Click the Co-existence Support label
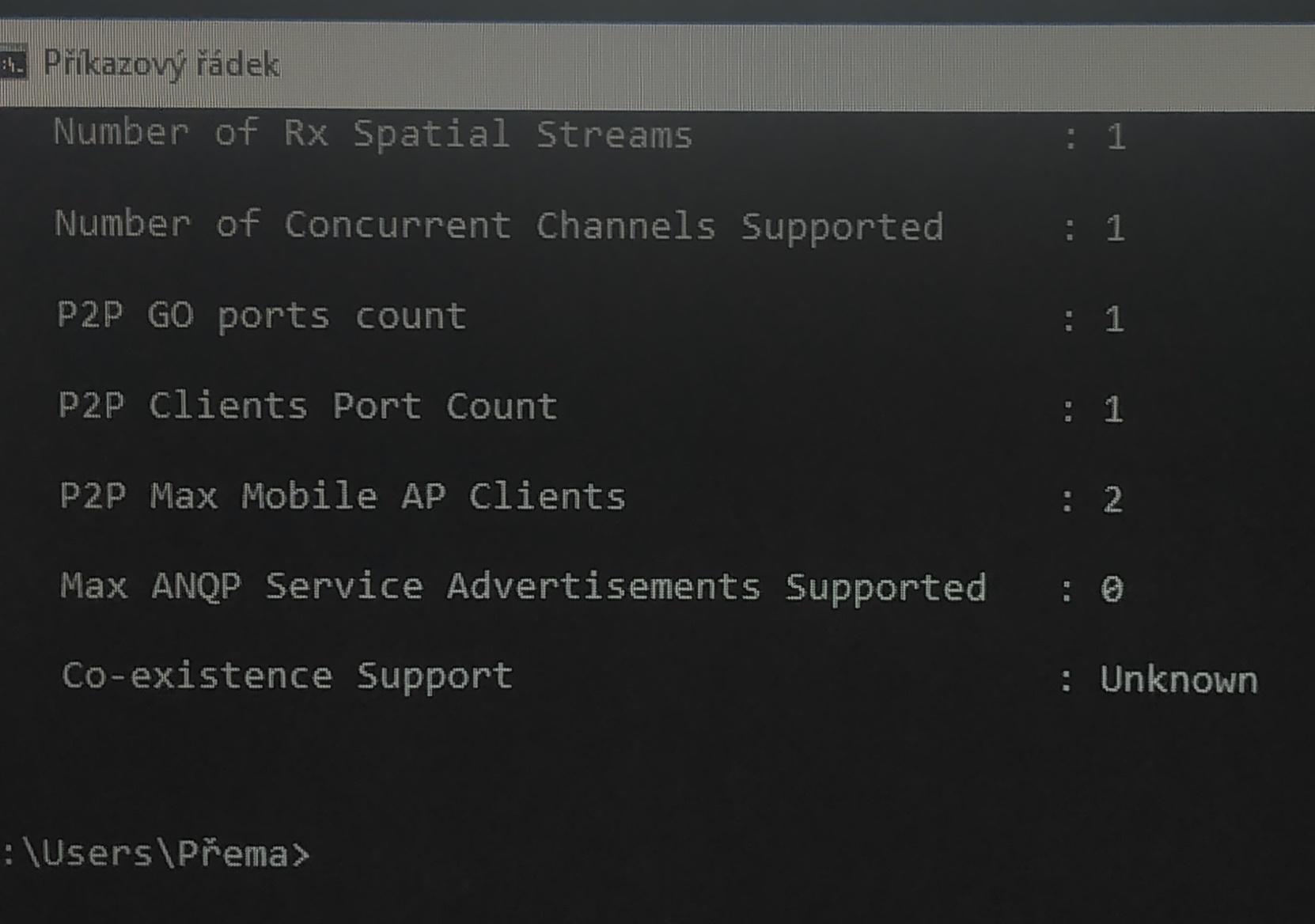Image resolution: width=1315 pixels, height=924 pixels. click(287, 676)
